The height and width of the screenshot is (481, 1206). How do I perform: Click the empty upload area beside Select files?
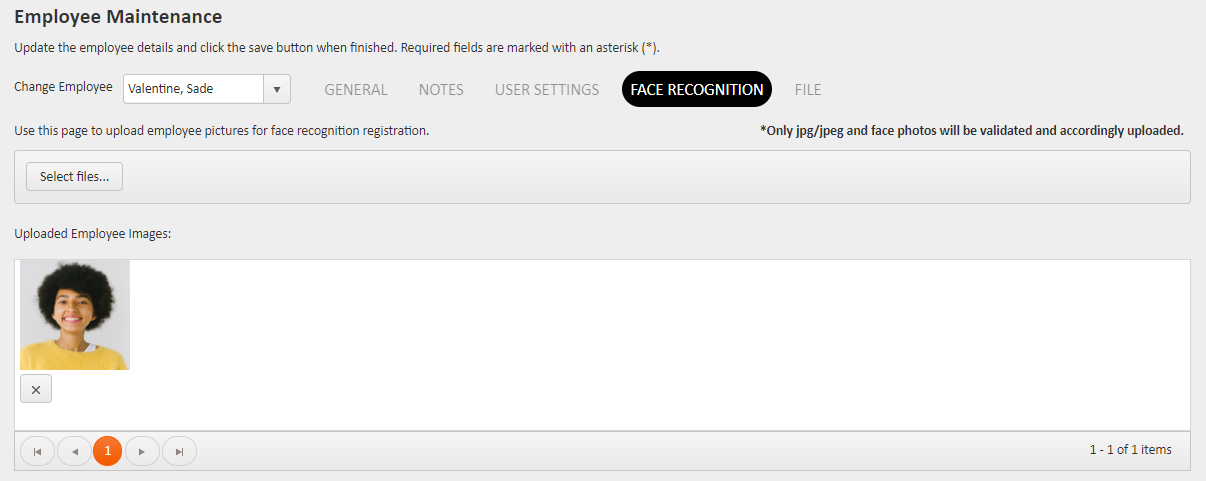click(x=650, y=177)
